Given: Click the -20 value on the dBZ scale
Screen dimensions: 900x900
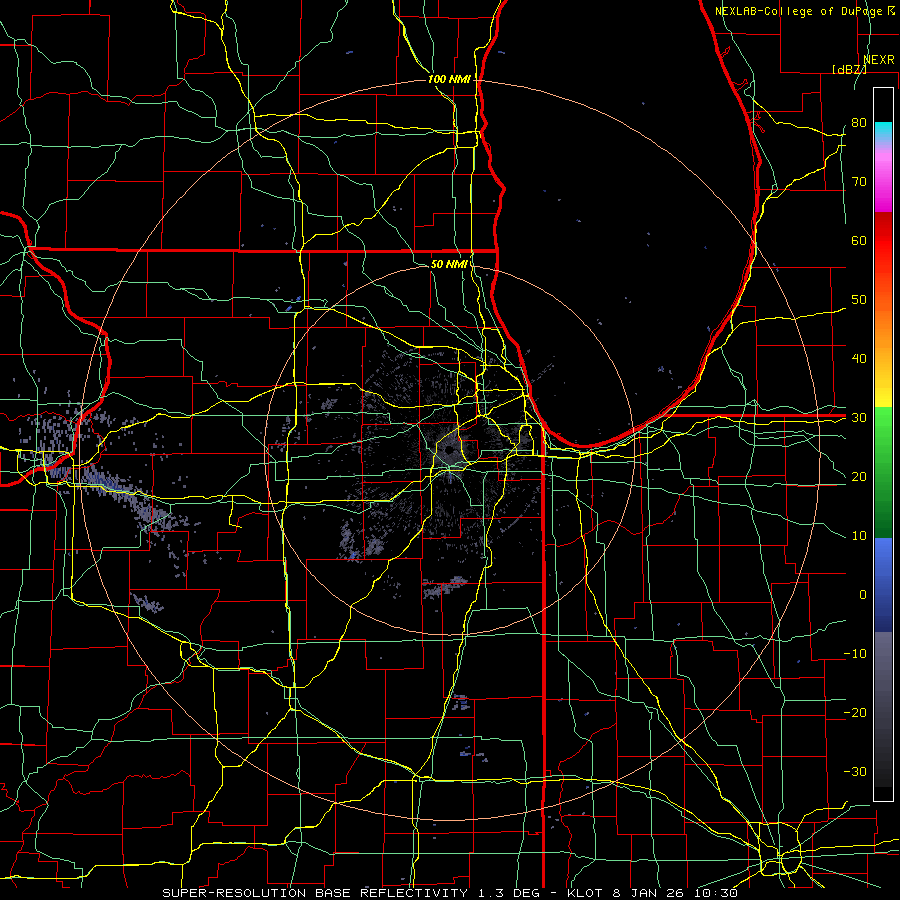Looking at the screenshot, I should pyautogui.click(x=855, y=712).
